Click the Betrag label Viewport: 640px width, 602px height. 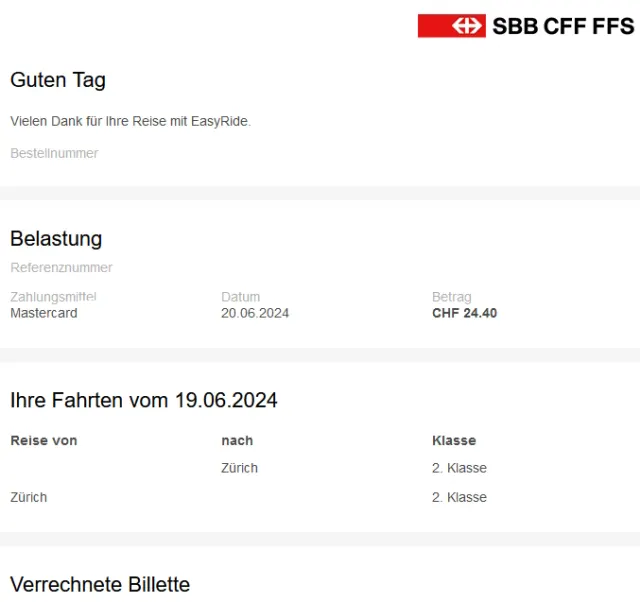click(452, 297)
